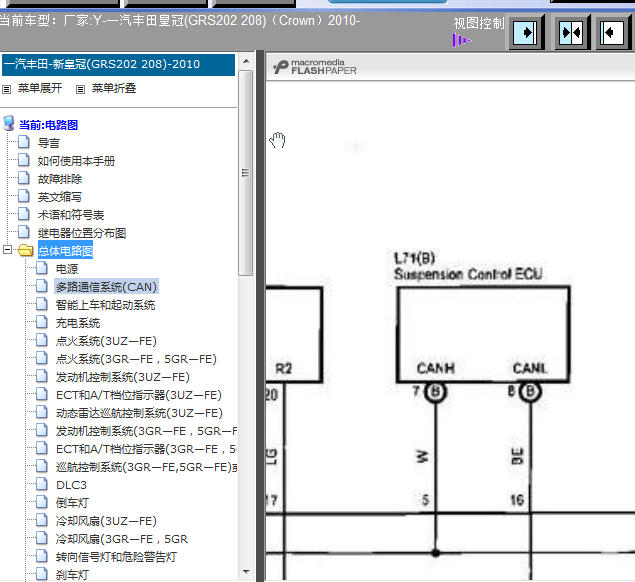Viewport: 635px width, 582px height.
Task: Open 点火系统(3GR—FE，5GR—FE) diagram
Action: click(x=136, y=359)
